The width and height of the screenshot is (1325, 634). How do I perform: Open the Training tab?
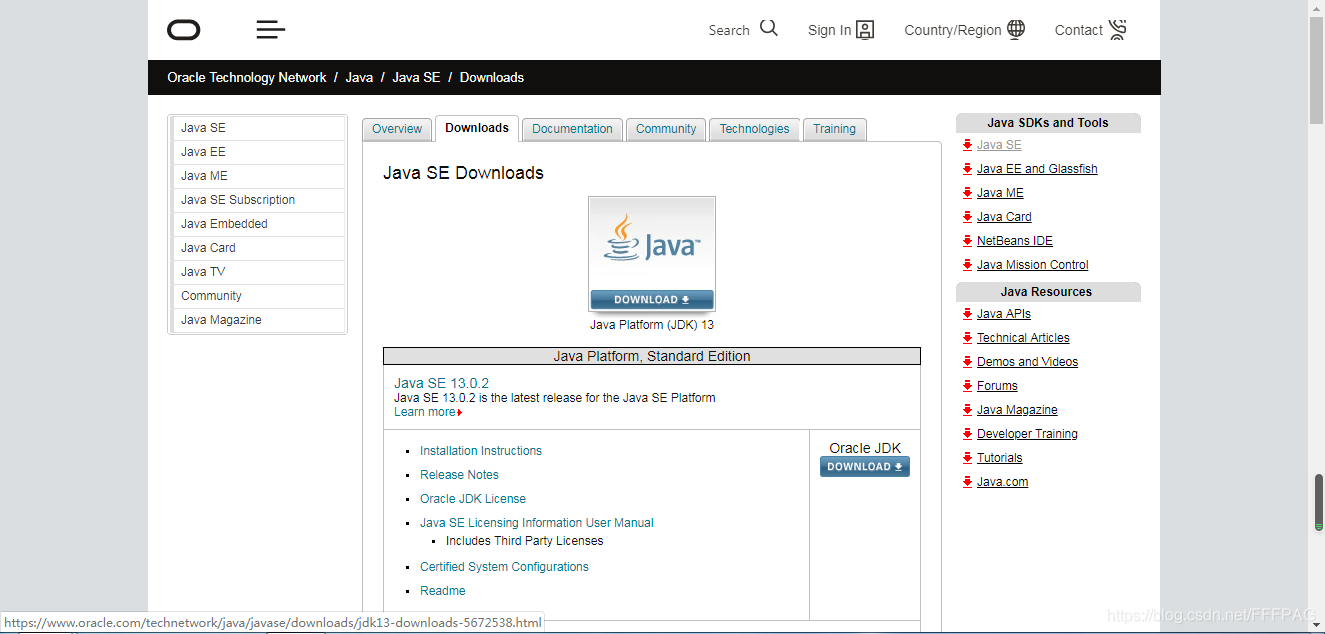[834, 129]
